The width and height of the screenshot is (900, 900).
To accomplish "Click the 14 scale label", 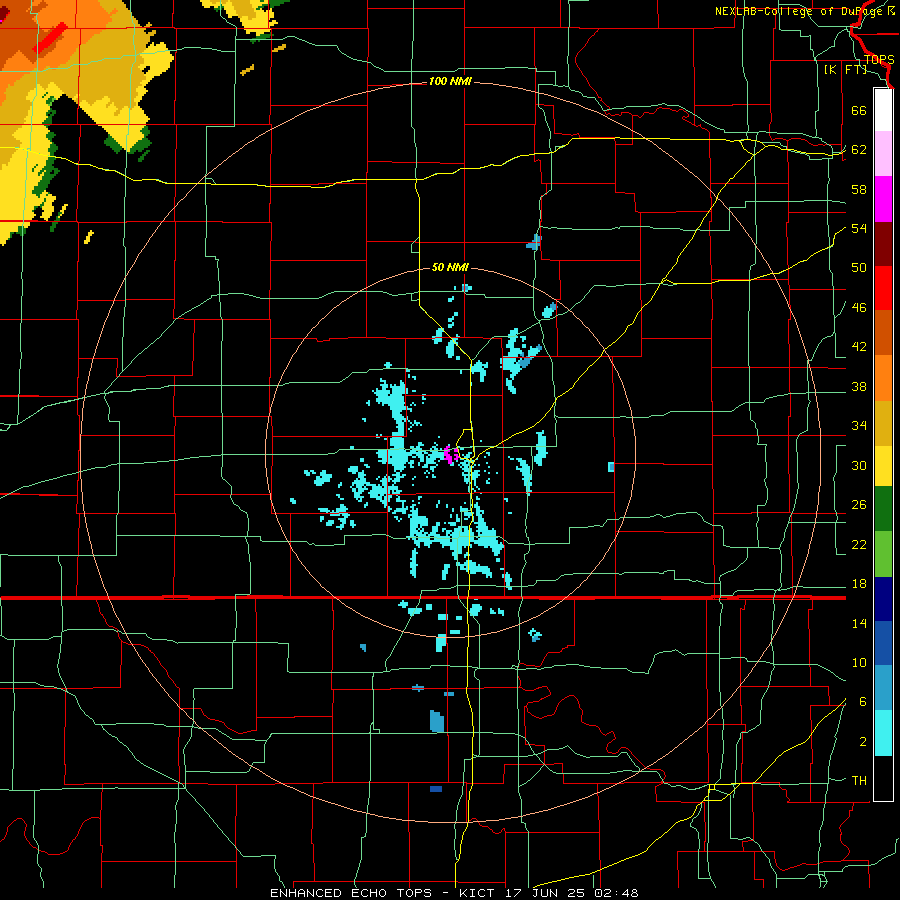I will [x=859, y=623].
